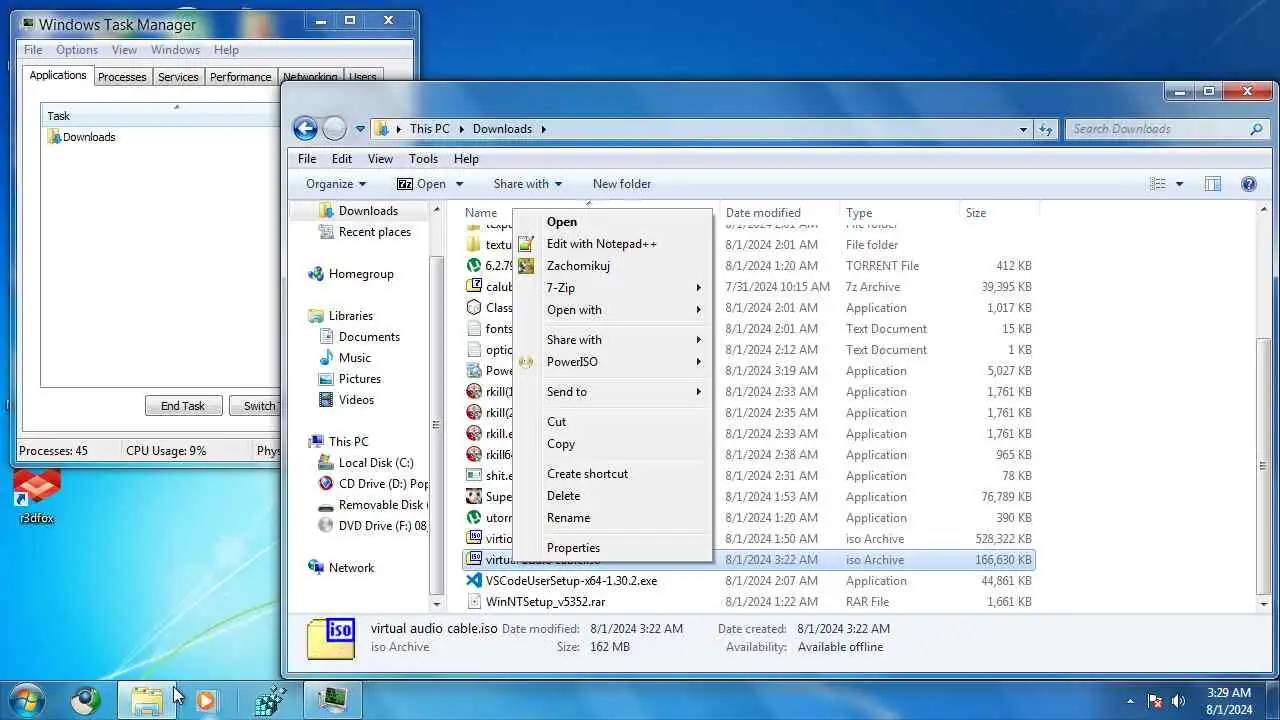The width and height of the screenshot is (1280, 720).
Task: Open Explorer help icon
Action: click(1248, 184)
